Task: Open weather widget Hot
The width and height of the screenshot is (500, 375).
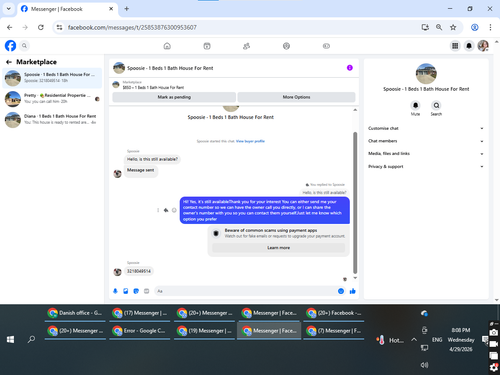Action: coord(390,340)
